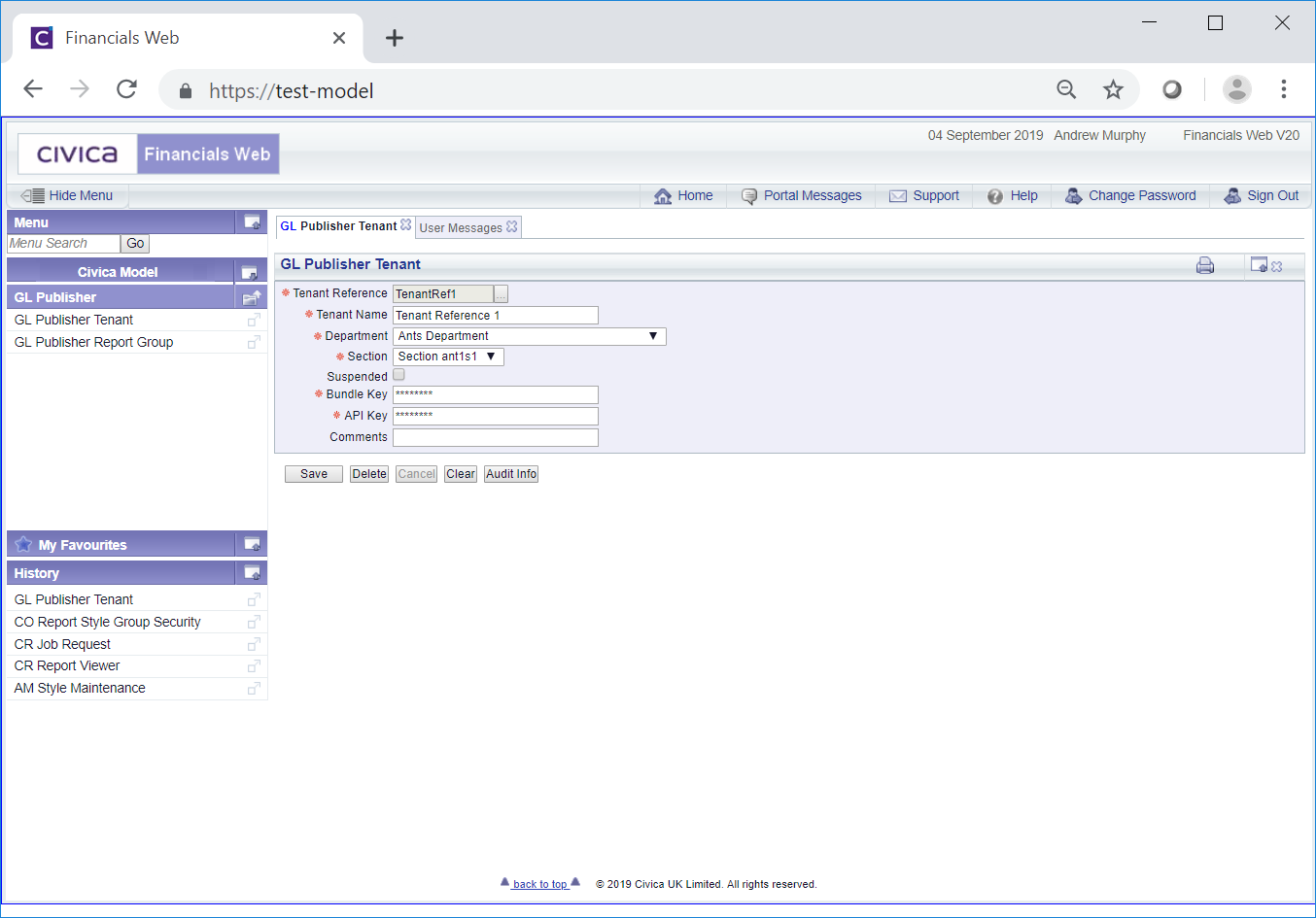1316x918 pixels.
Task: Close the User Messages tab
Action: coord(512,226)
